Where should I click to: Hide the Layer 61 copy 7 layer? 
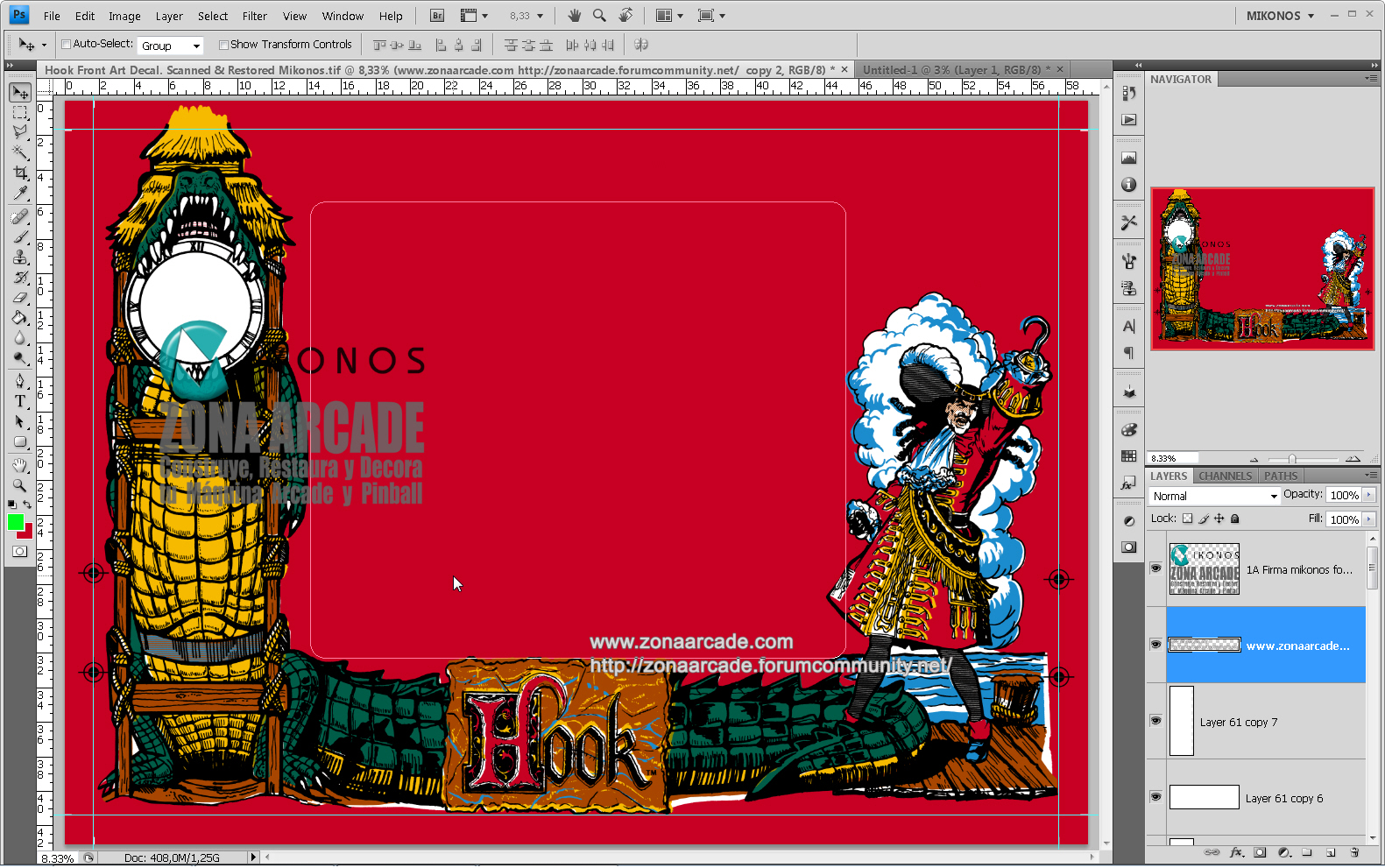tap(1155, 721)
